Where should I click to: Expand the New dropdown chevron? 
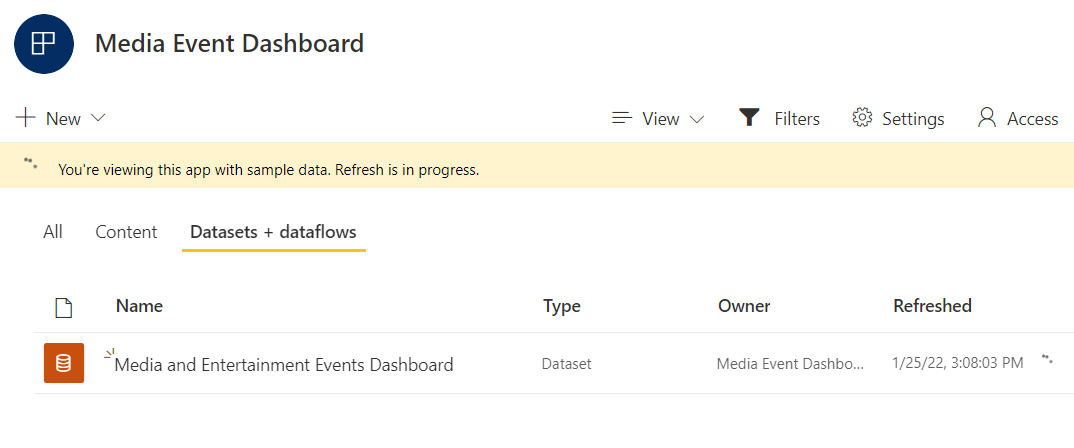coord(98,118)
